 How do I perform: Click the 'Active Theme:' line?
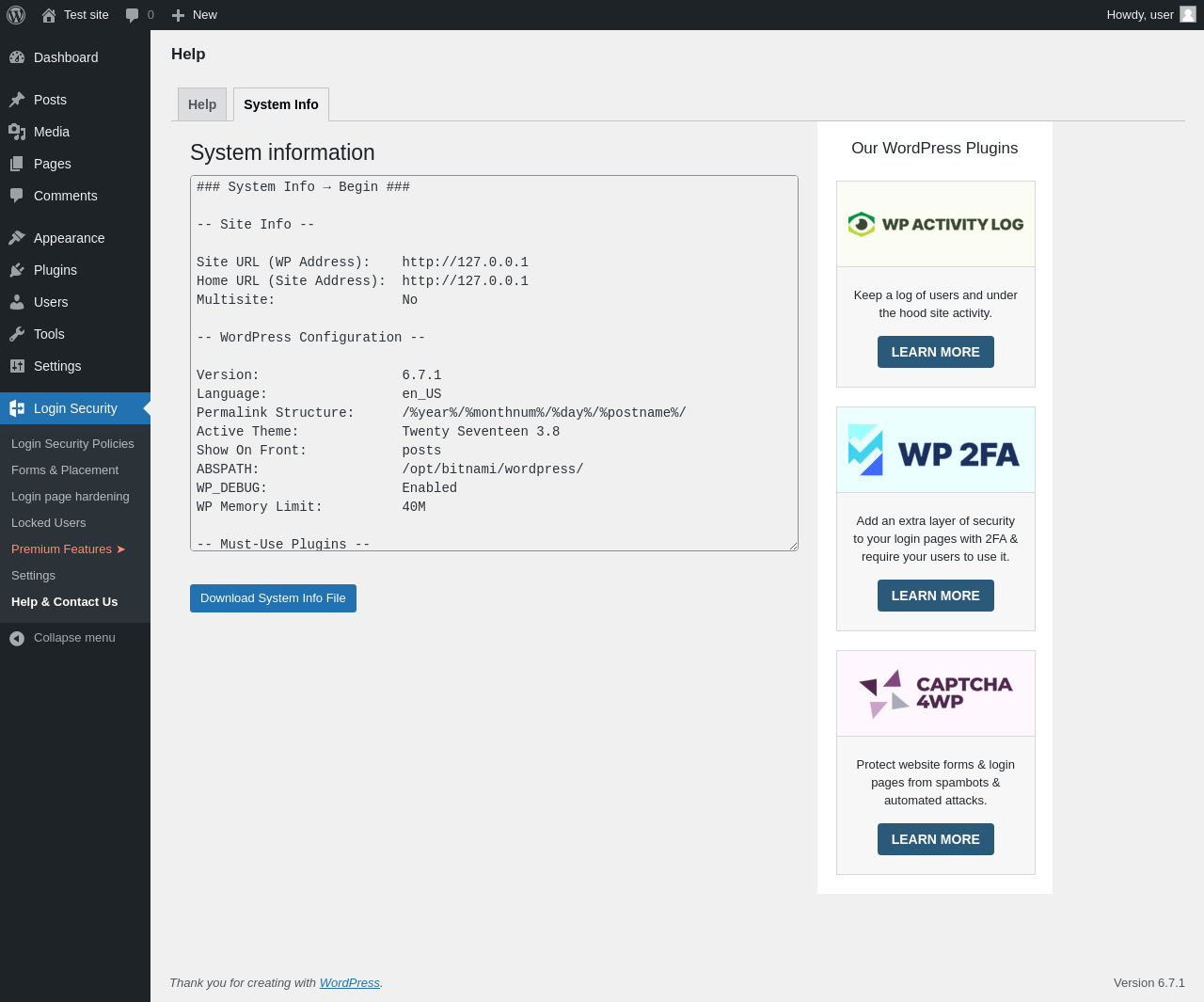pyautogui.click(x=378, y=432)
